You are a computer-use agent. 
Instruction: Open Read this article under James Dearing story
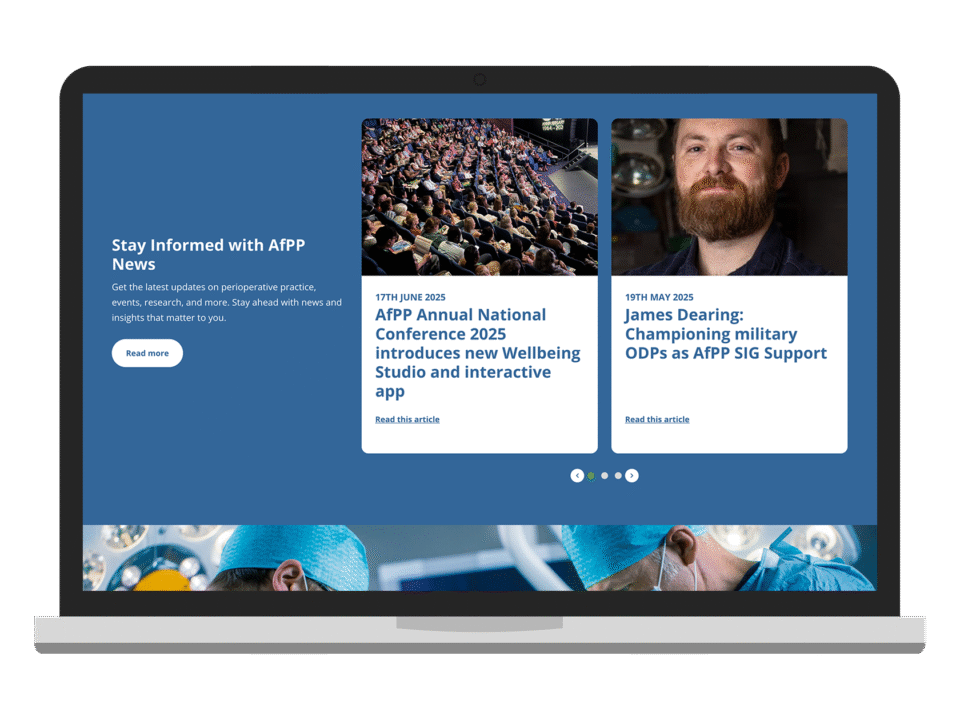click(x=657, y=419)
